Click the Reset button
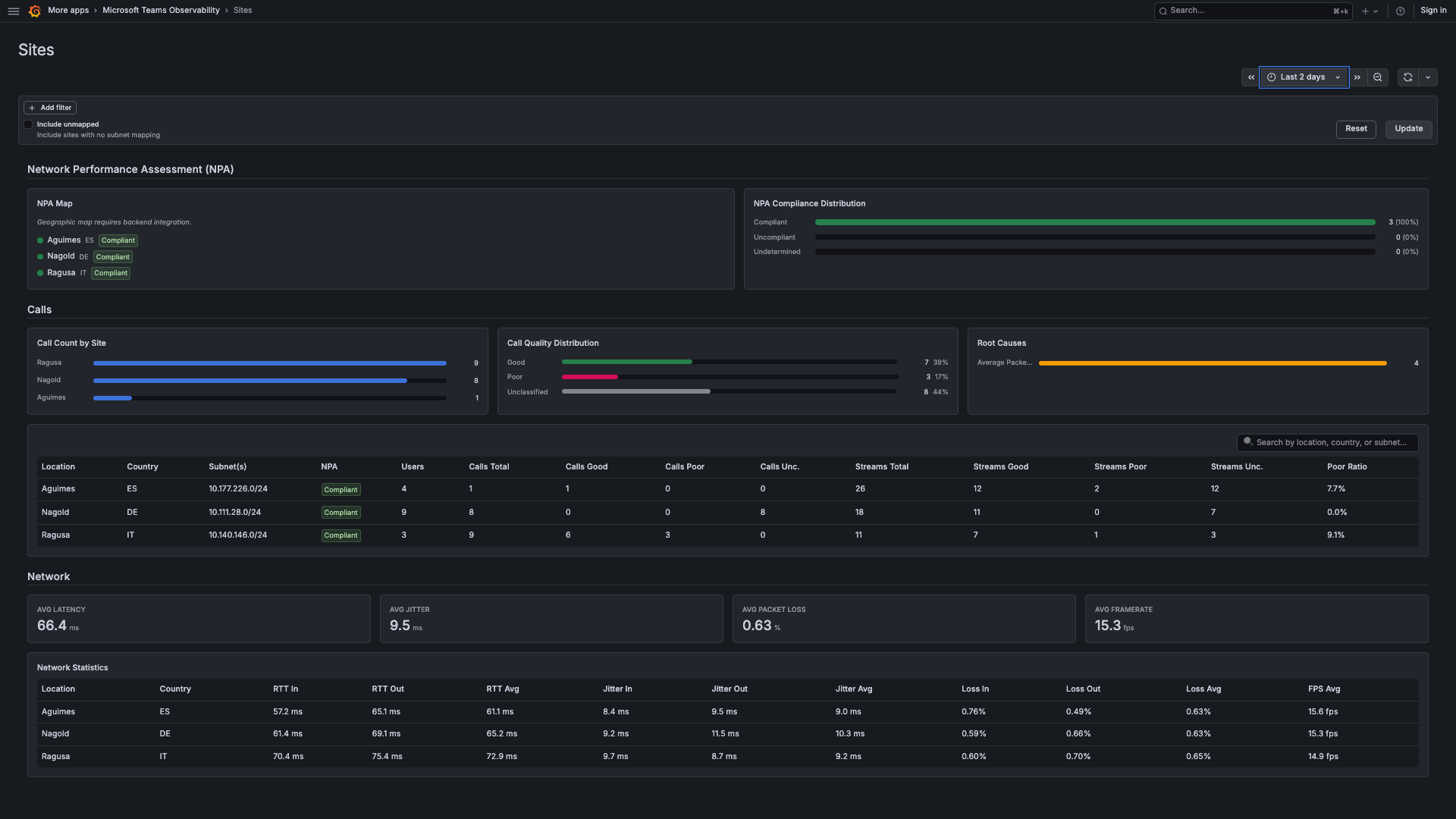 (x=1355, y=129)
